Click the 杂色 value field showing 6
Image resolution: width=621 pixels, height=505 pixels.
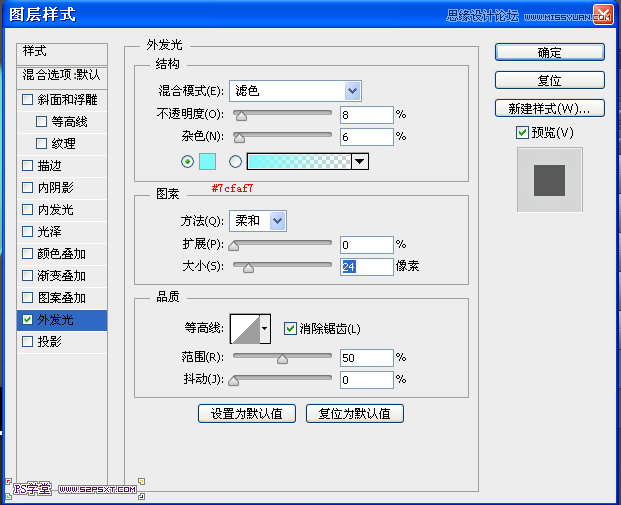367,137
